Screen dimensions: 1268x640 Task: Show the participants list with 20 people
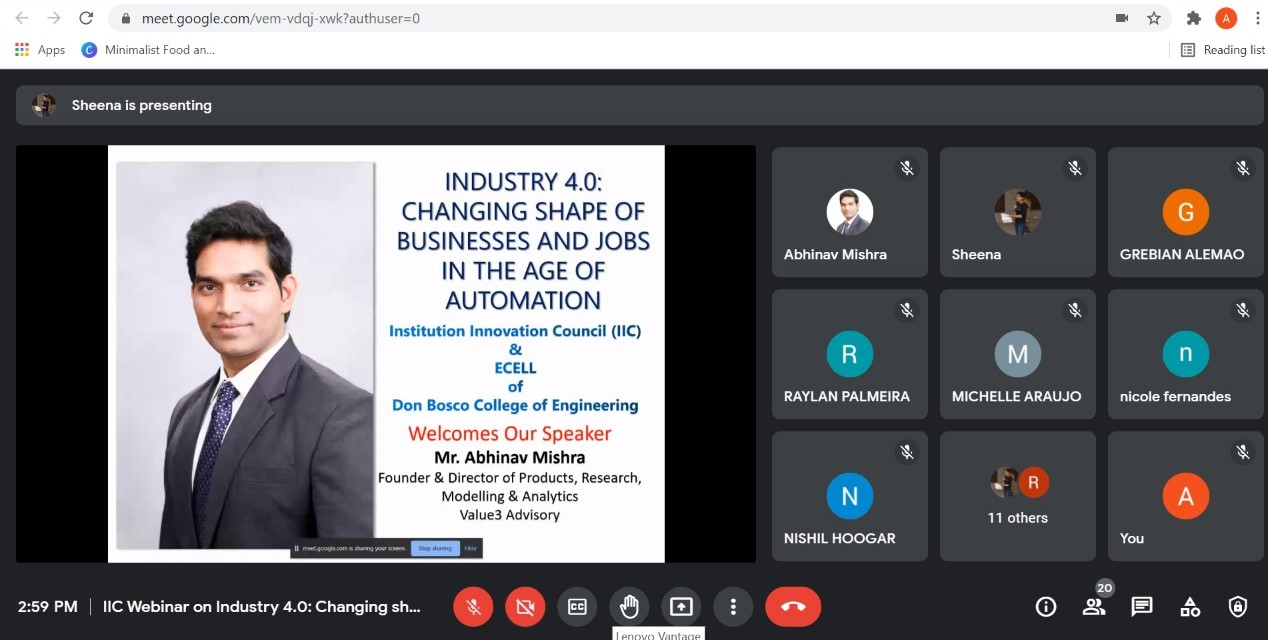(1094, 606)
